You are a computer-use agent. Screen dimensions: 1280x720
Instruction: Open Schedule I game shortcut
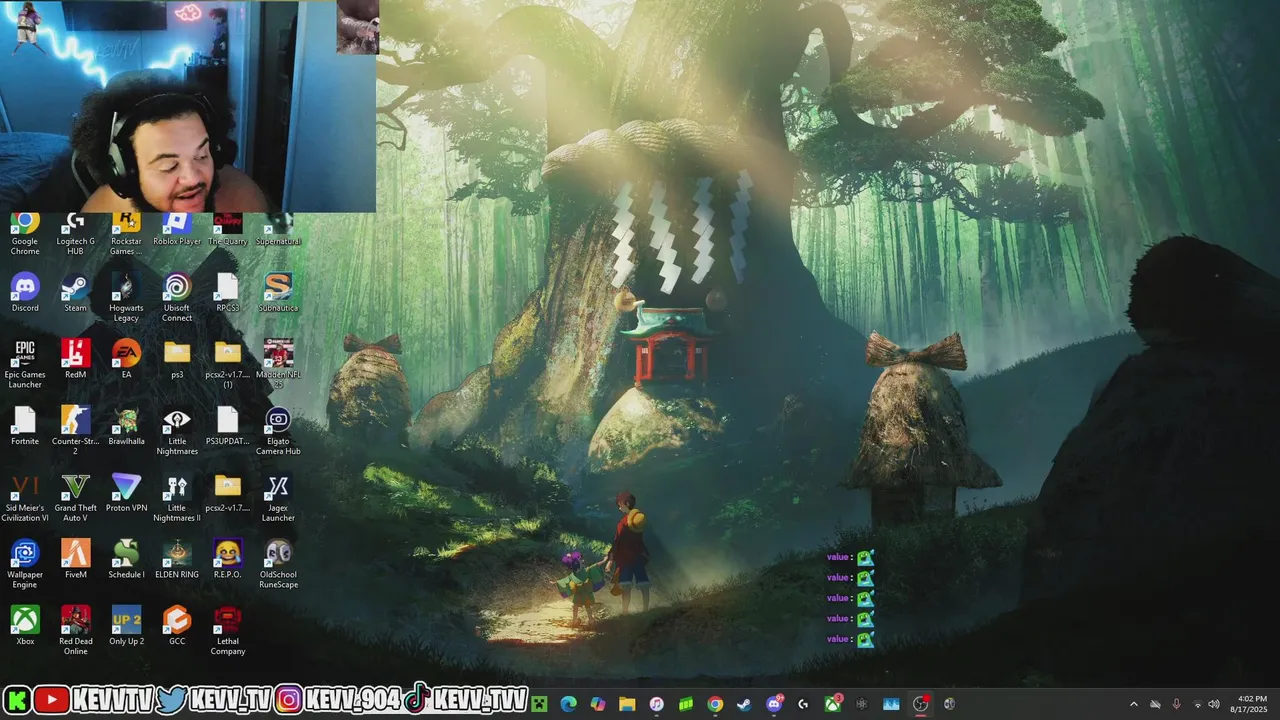(126, 559)
